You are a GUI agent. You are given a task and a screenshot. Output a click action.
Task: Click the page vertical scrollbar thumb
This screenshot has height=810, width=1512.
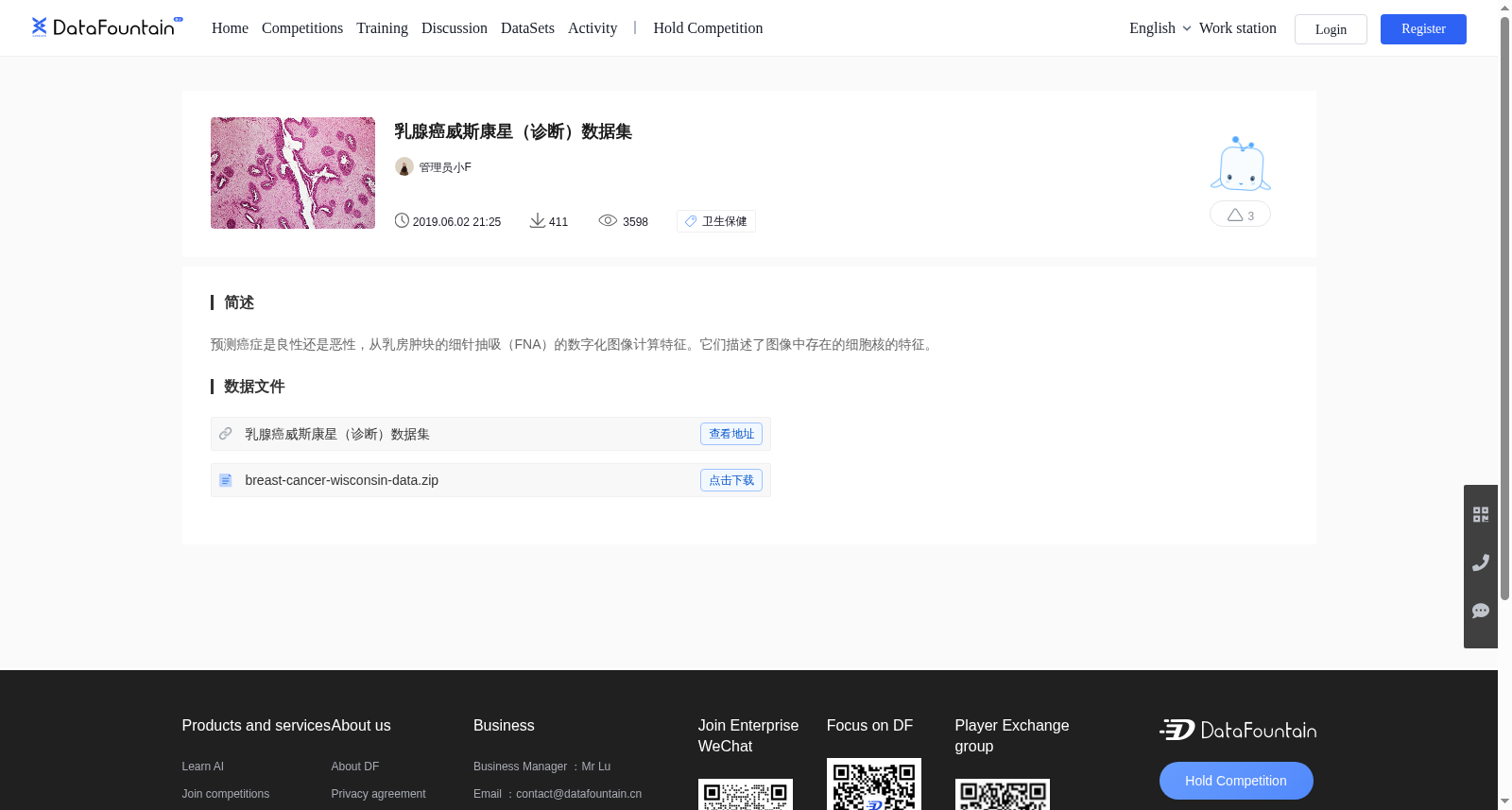tap(1504, 307)
